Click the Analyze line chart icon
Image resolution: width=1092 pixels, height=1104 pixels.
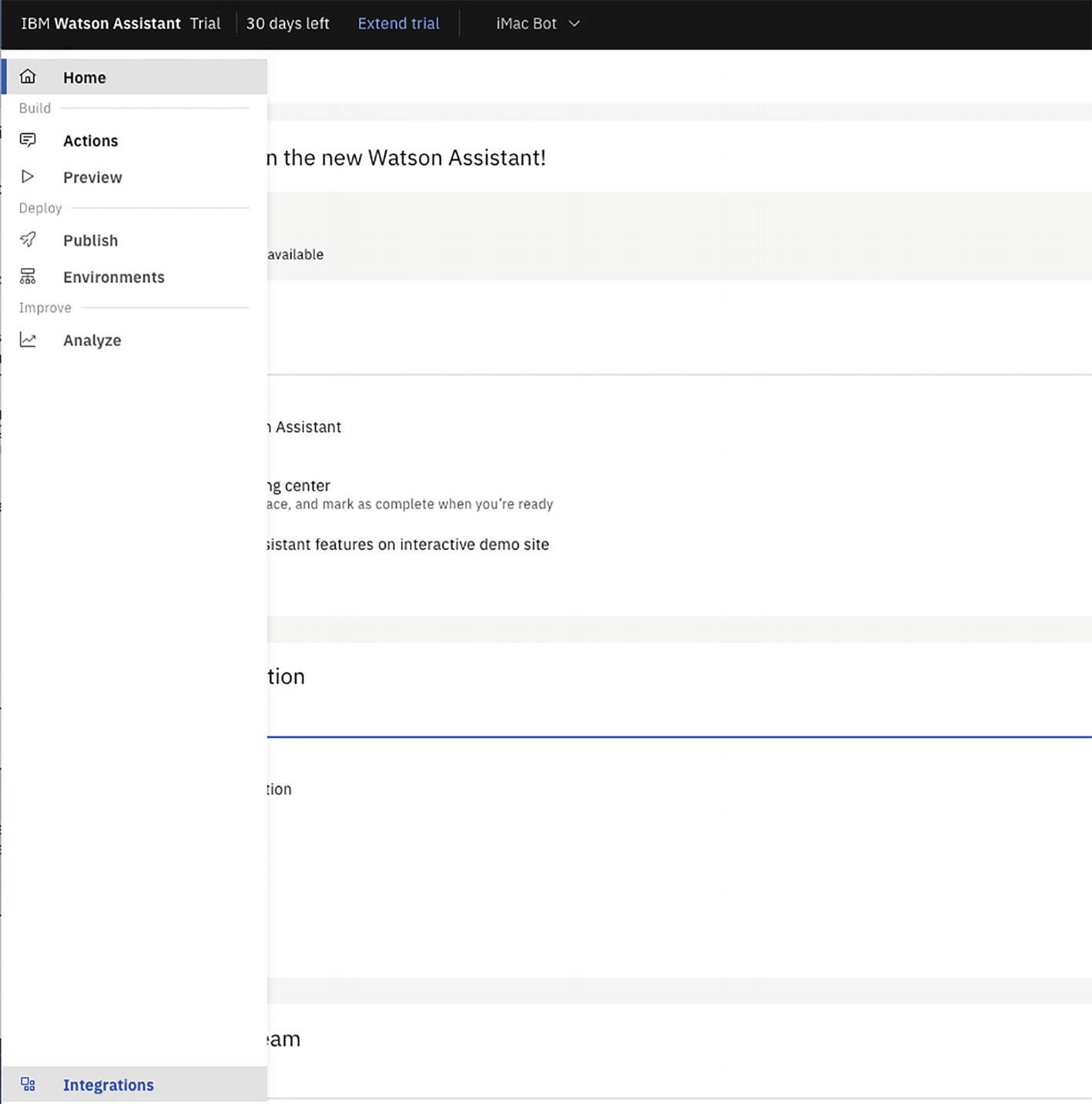pos(28,340)
